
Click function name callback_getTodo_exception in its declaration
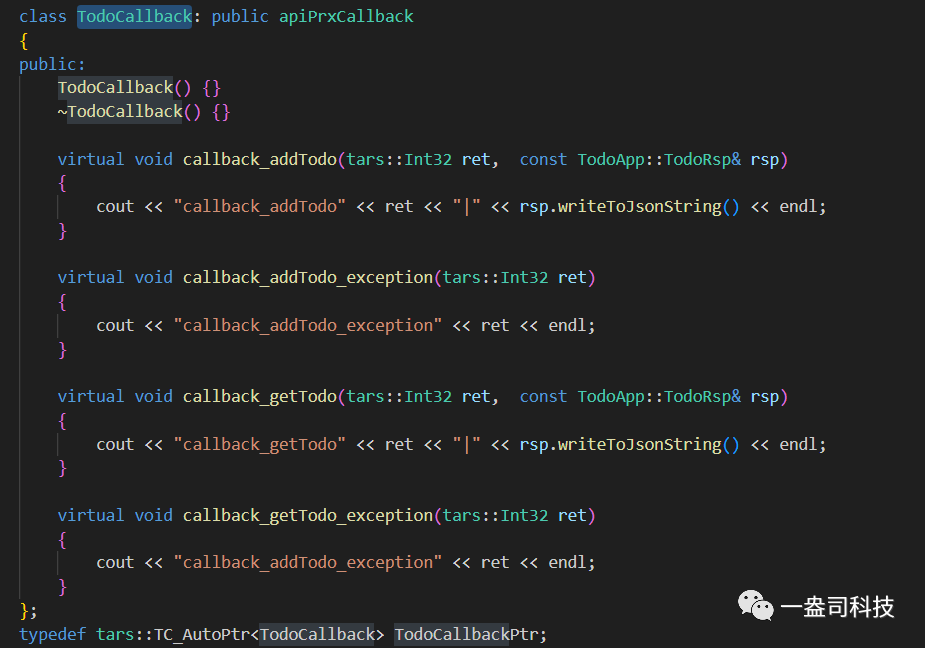tap(308, 515)
